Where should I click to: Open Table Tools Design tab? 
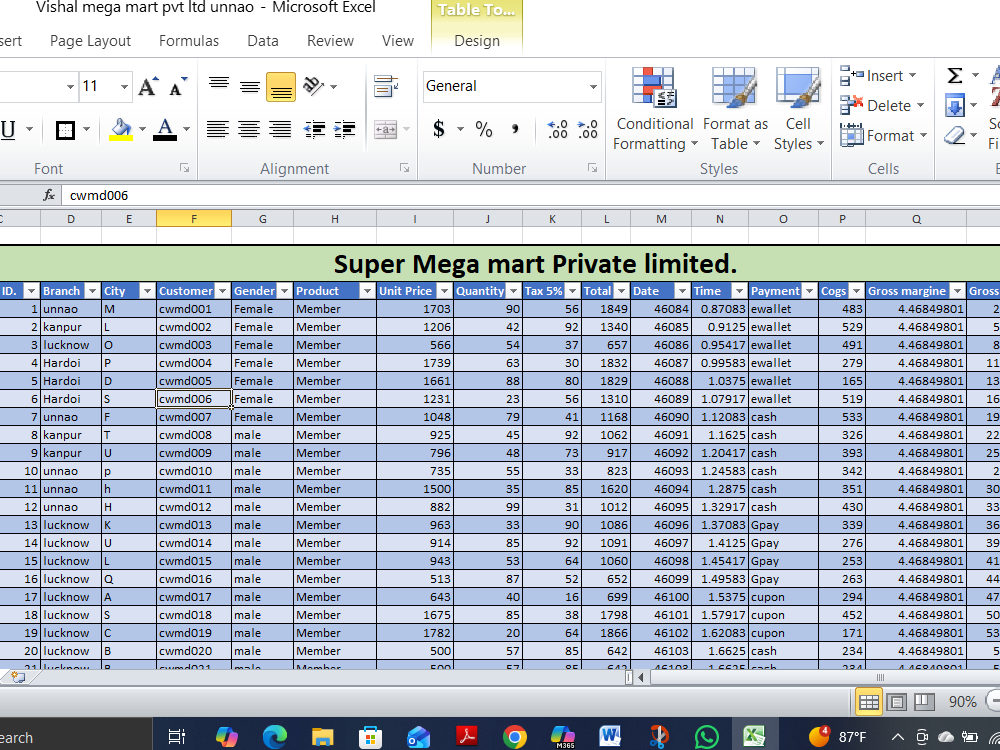pos(477,41)
